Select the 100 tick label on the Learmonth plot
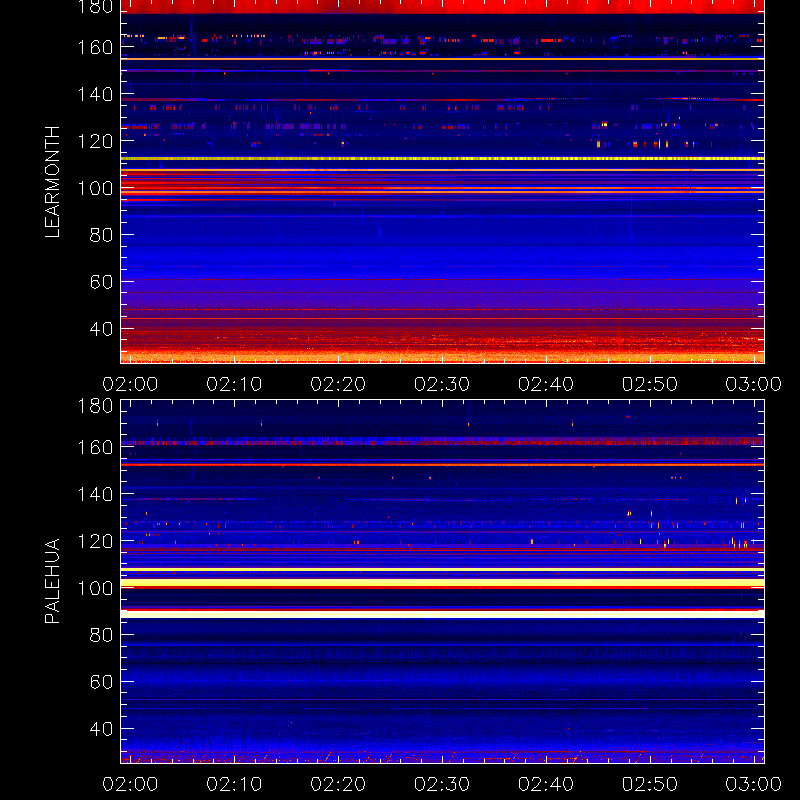Viewport: 800px width, 800px height. pos(95,188)
